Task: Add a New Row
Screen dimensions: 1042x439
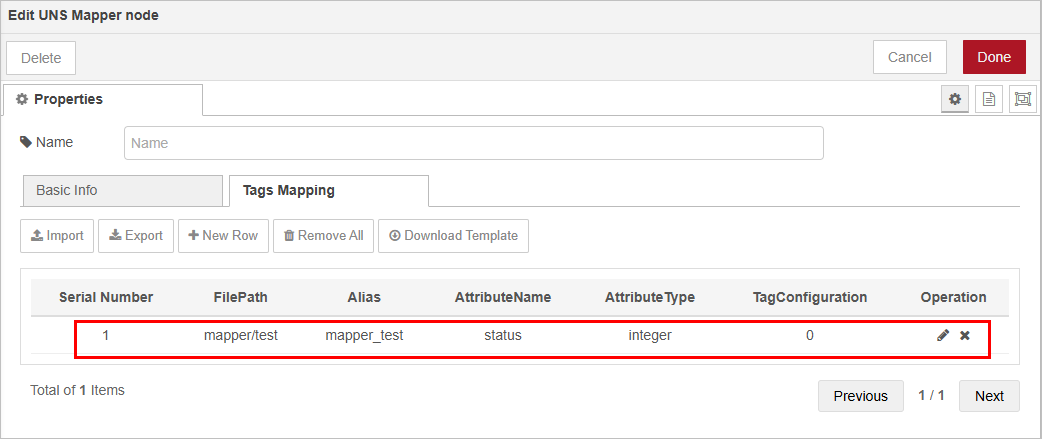Action: (223, 236)
